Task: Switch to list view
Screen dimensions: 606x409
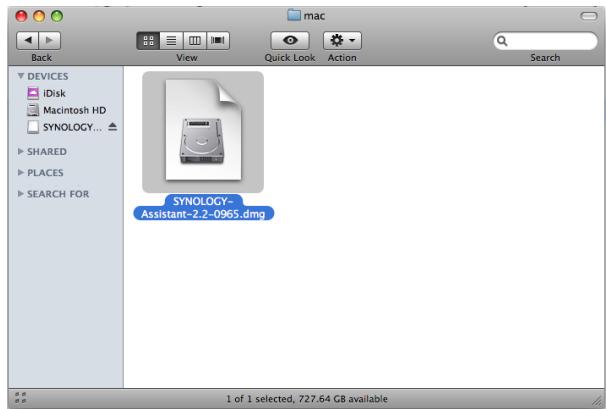Action: (171, 40)
